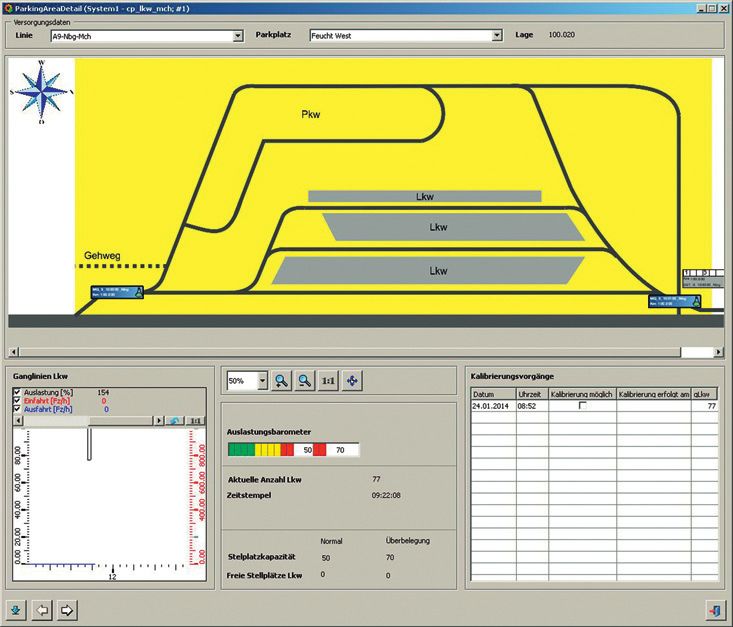733x627 pixels.
Task: Click the exit door icon
Action: 713,609
